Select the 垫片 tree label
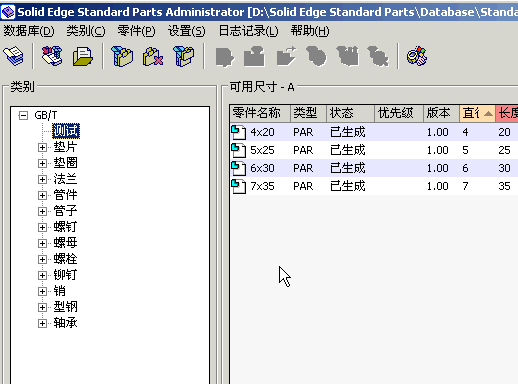 point(65,147)
